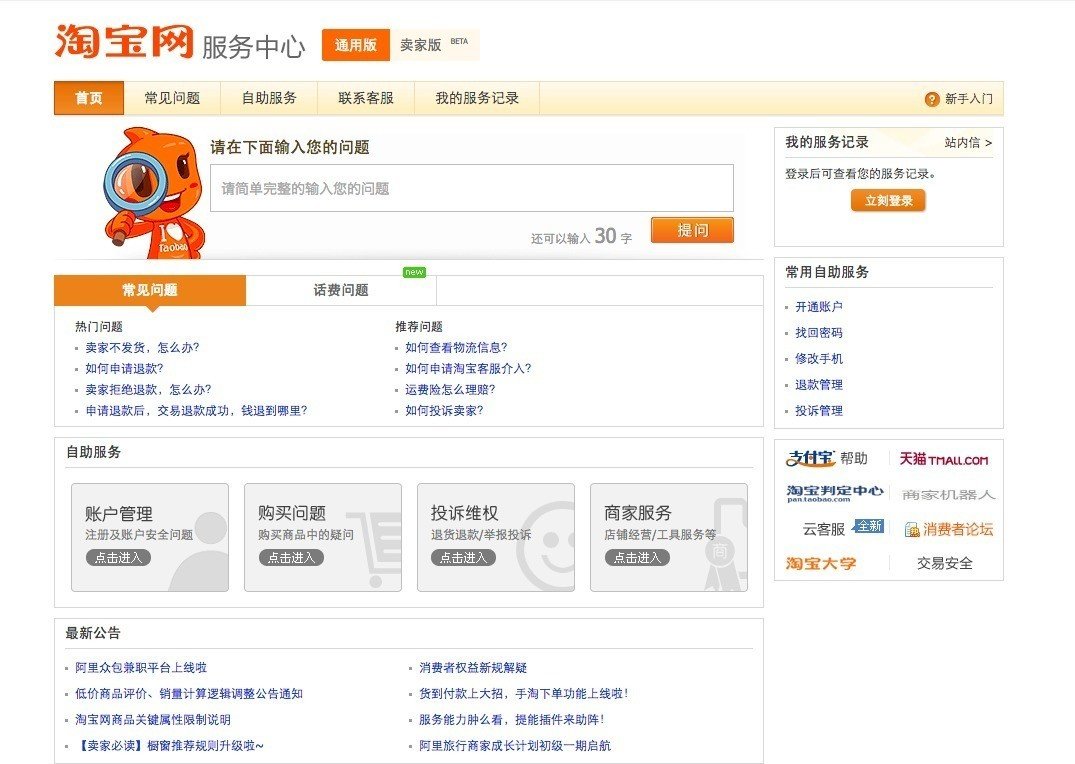Viewport: 1075px width, 764px height.
Task: Open the 淘宝大学 logo link
Action: pos(821,564)
